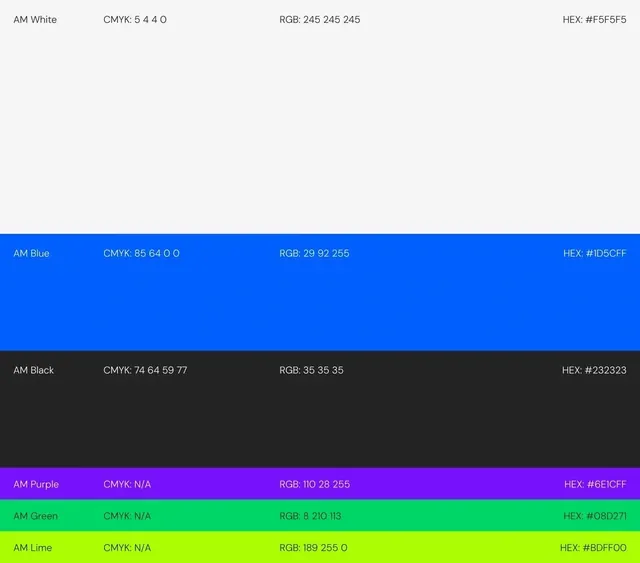640x563 pixels.
Task: Select the 'AM Lime' color name label
Action: (33, 547)
